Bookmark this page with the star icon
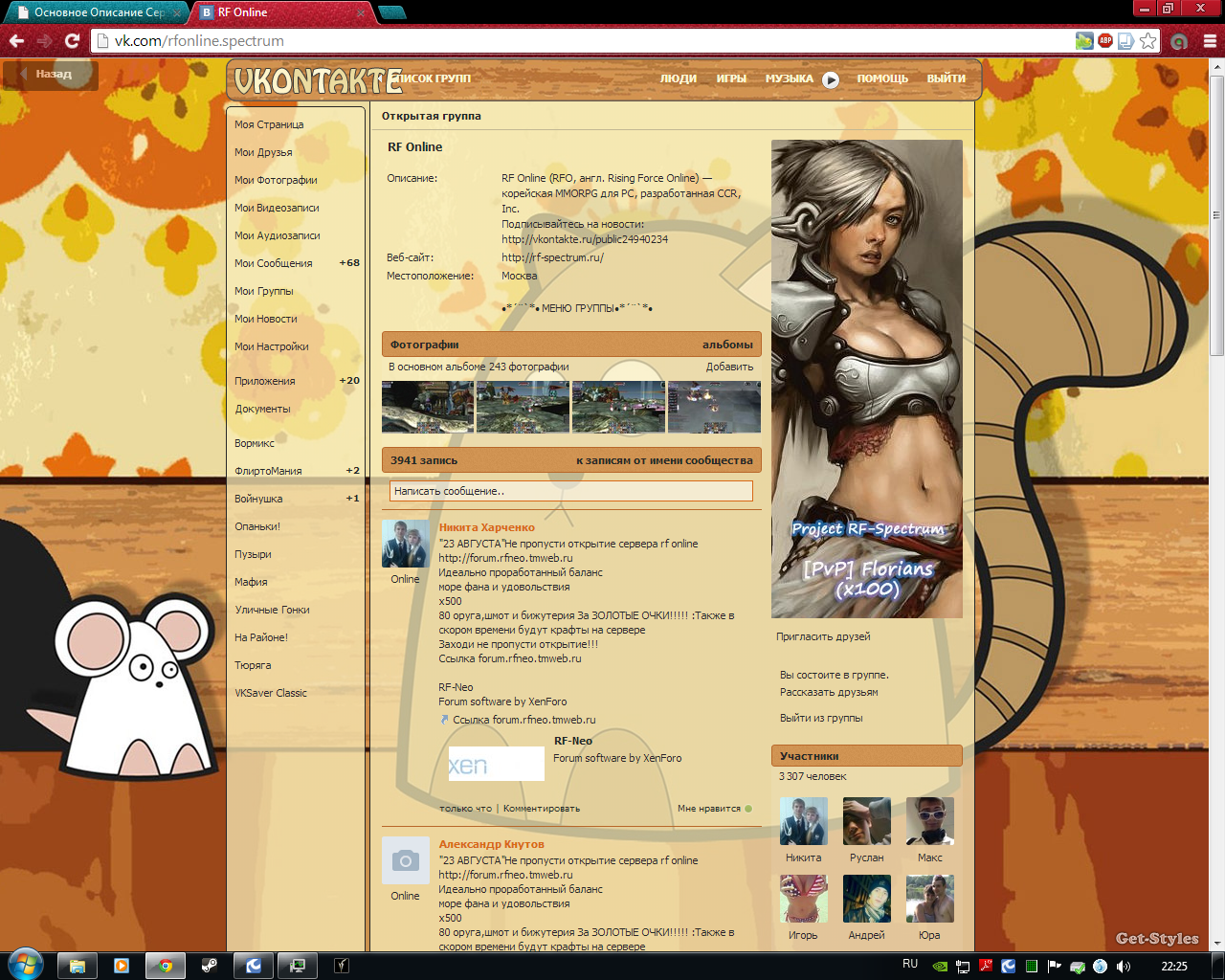 point(1147,41)
